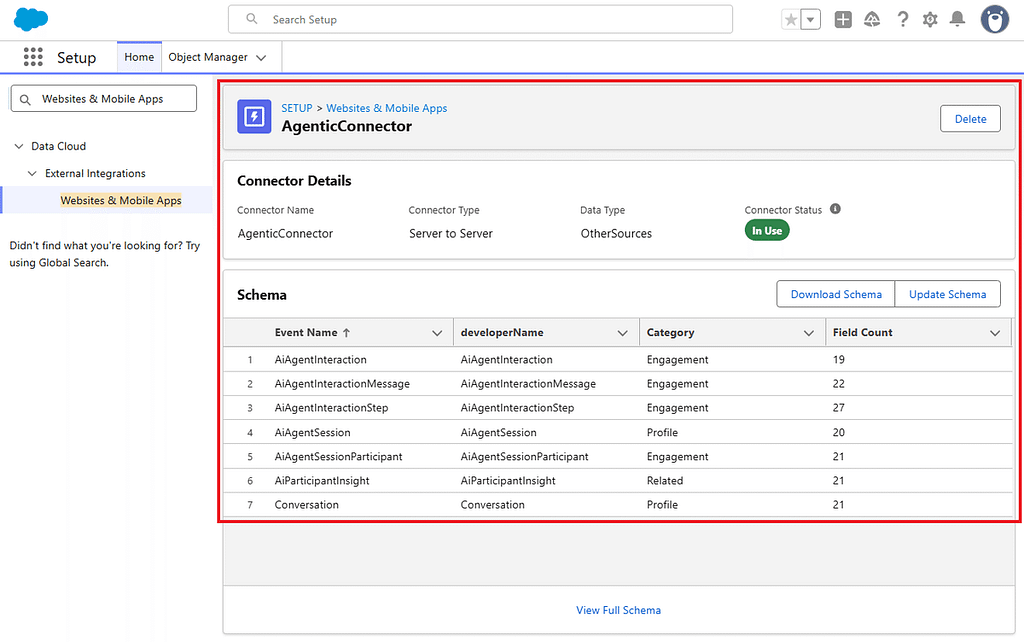Select AiAgentInteraction event name cell

320,360
